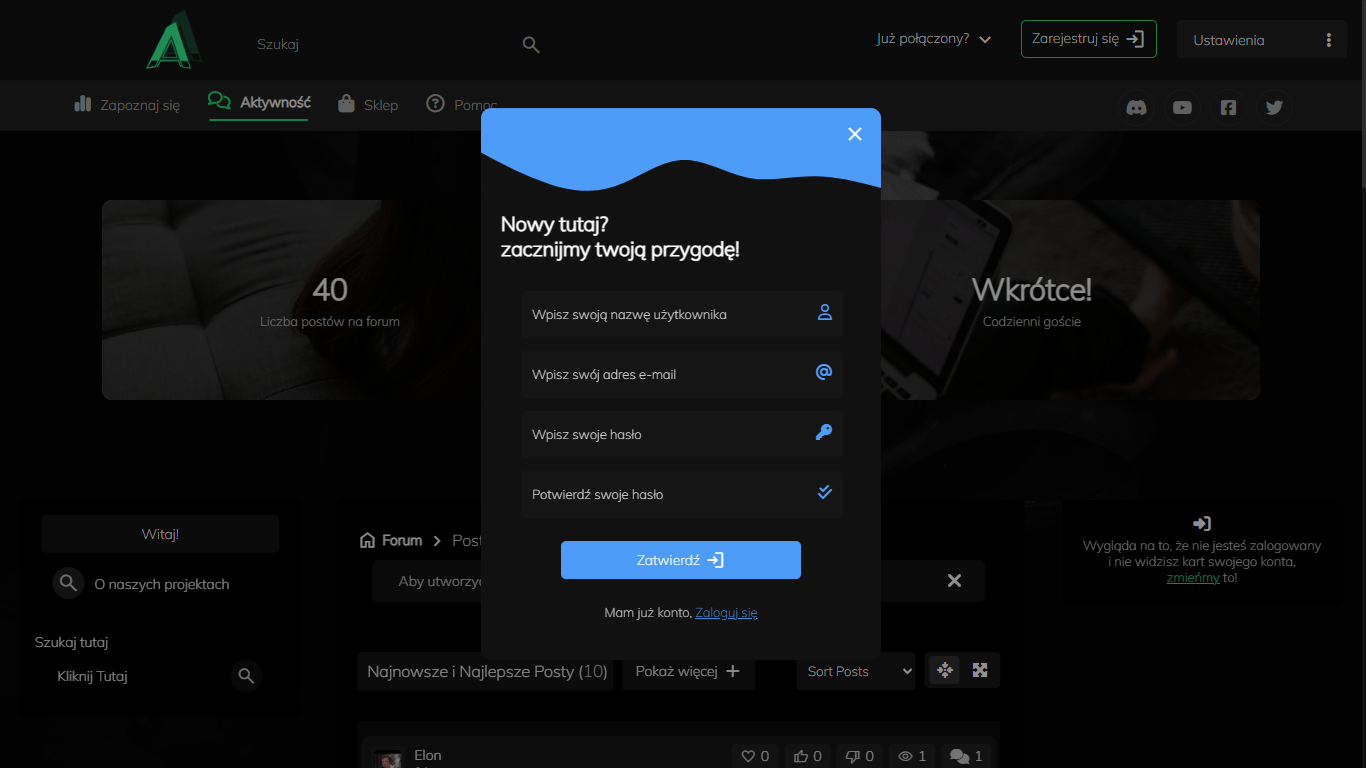Dismiss the notice bar with its X
The image size is (1366, 768).
pyautogui.click(x=954, y=581)
